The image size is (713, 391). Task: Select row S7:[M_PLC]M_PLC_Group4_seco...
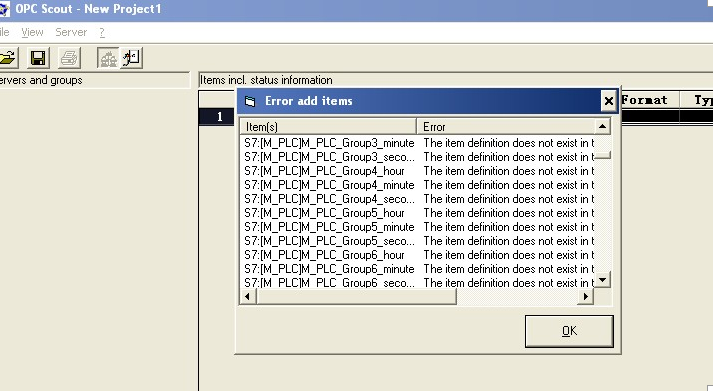(417, 199)
